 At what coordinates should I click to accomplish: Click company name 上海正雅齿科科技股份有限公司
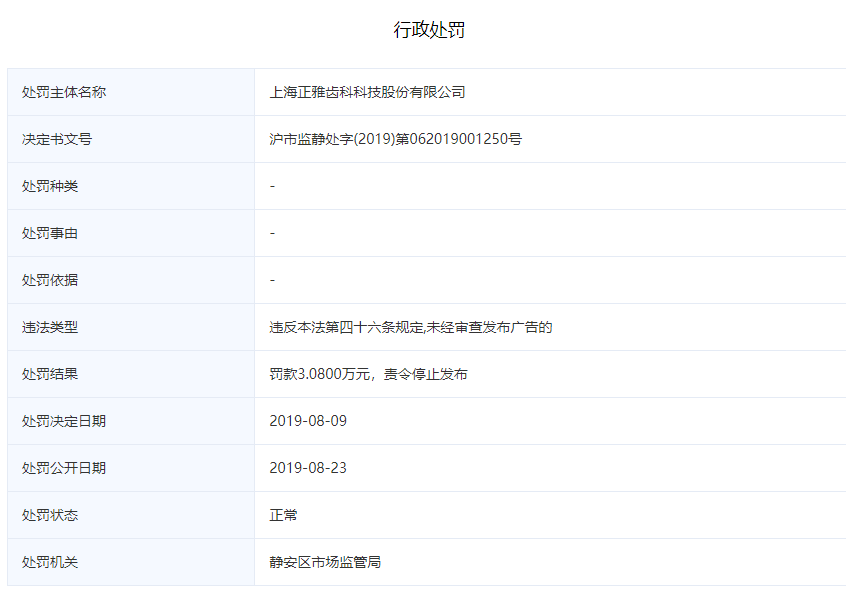367,92
